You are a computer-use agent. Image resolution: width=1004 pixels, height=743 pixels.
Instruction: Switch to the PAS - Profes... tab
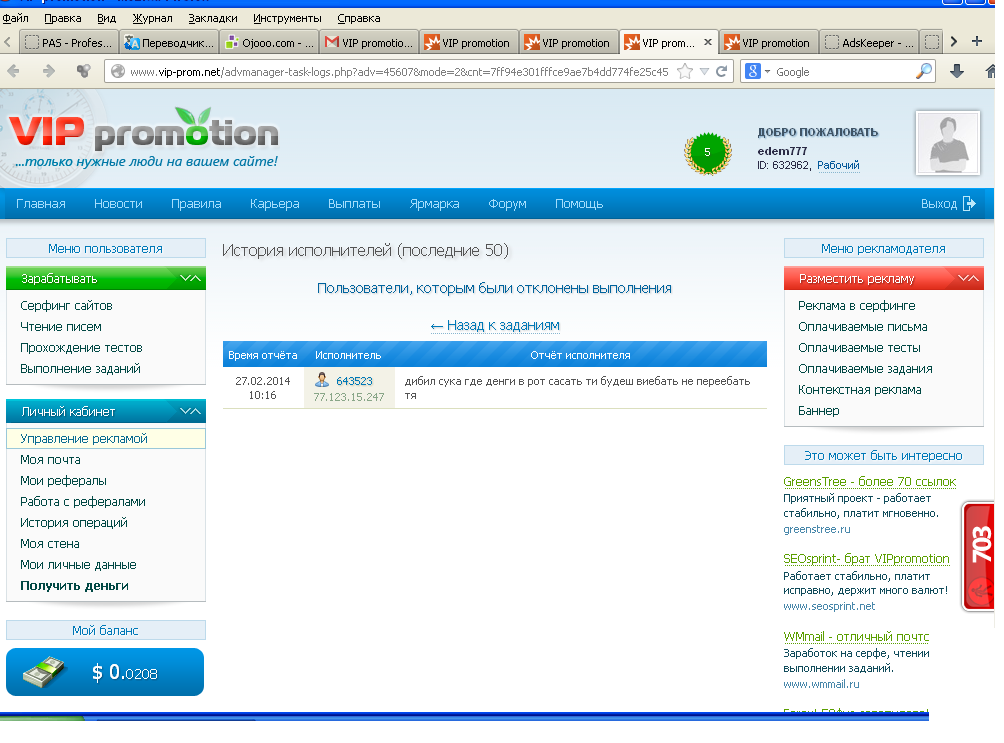69,42
